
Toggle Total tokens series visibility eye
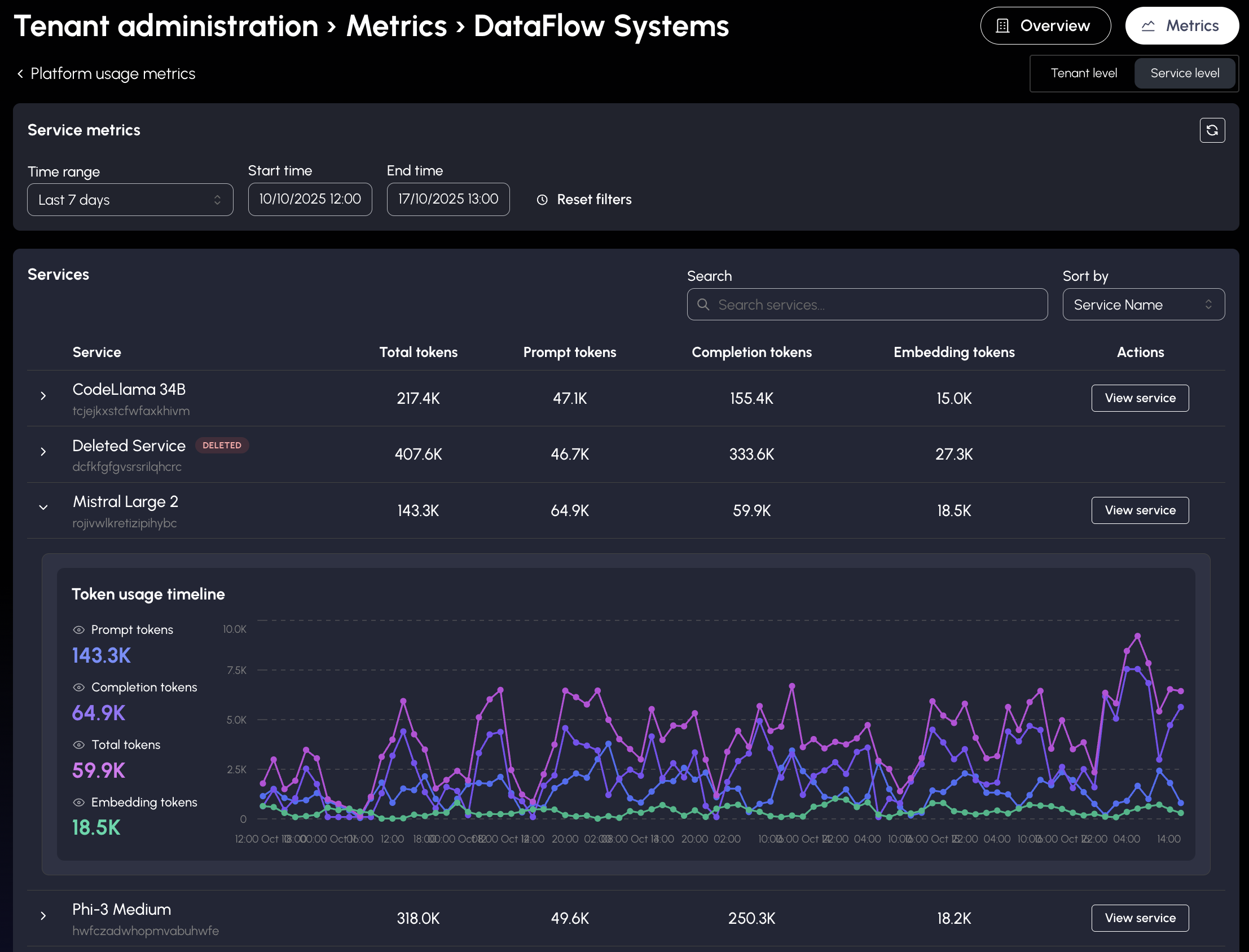coord(79,744)
